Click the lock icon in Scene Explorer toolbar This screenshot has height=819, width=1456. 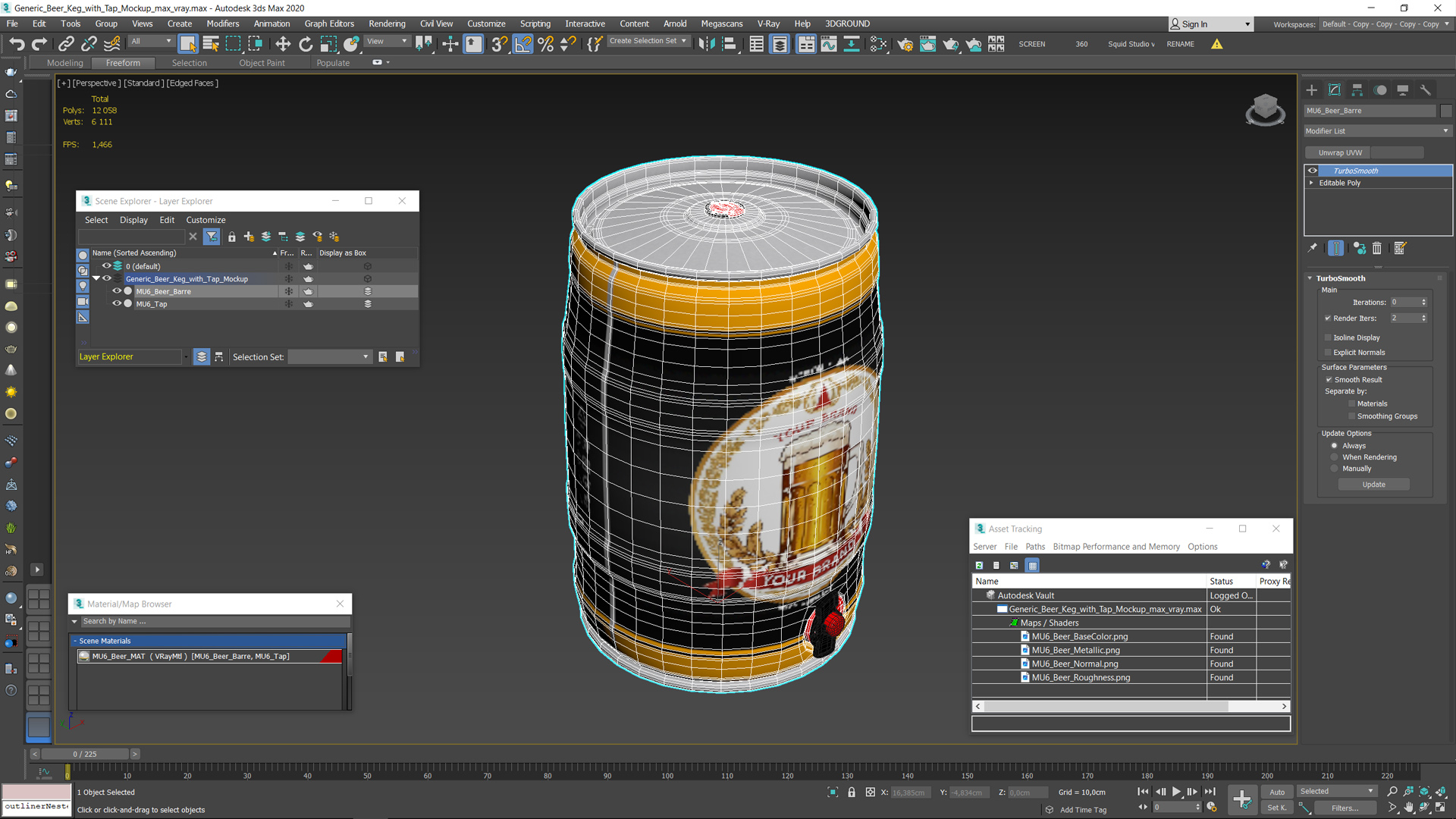(x=232, y=237)
